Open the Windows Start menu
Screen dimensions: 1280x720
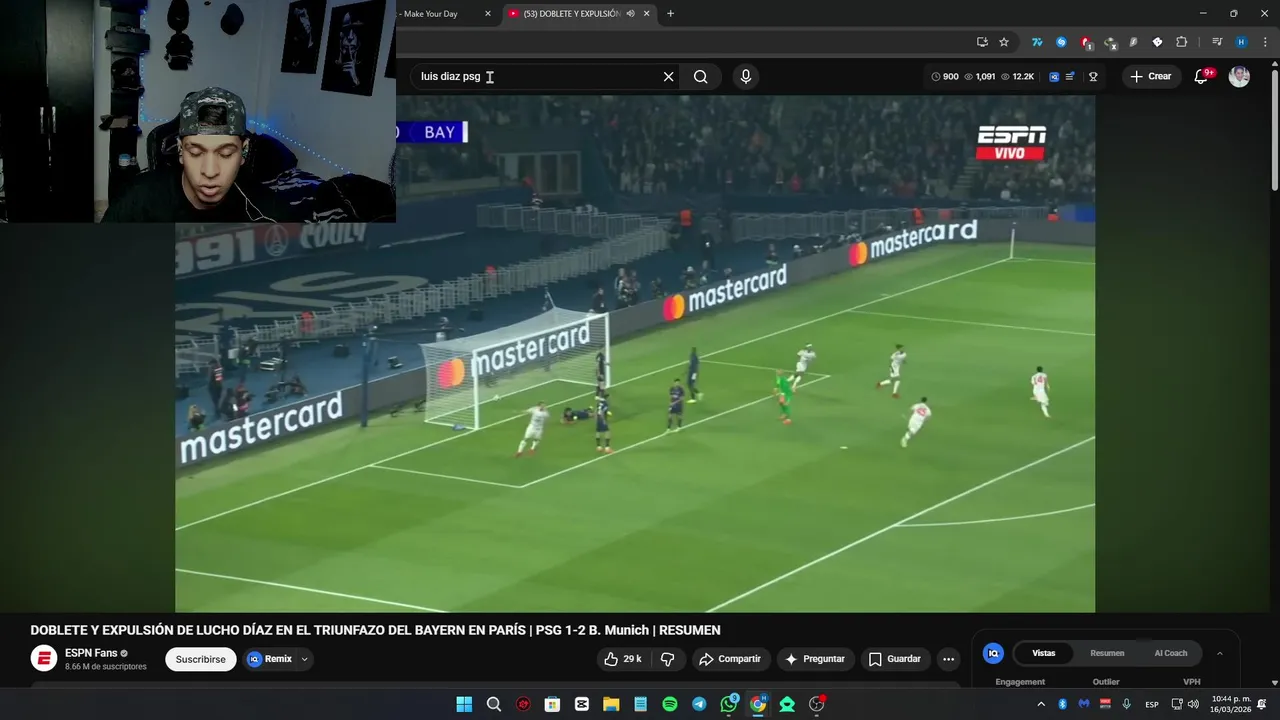pos(464,704)
